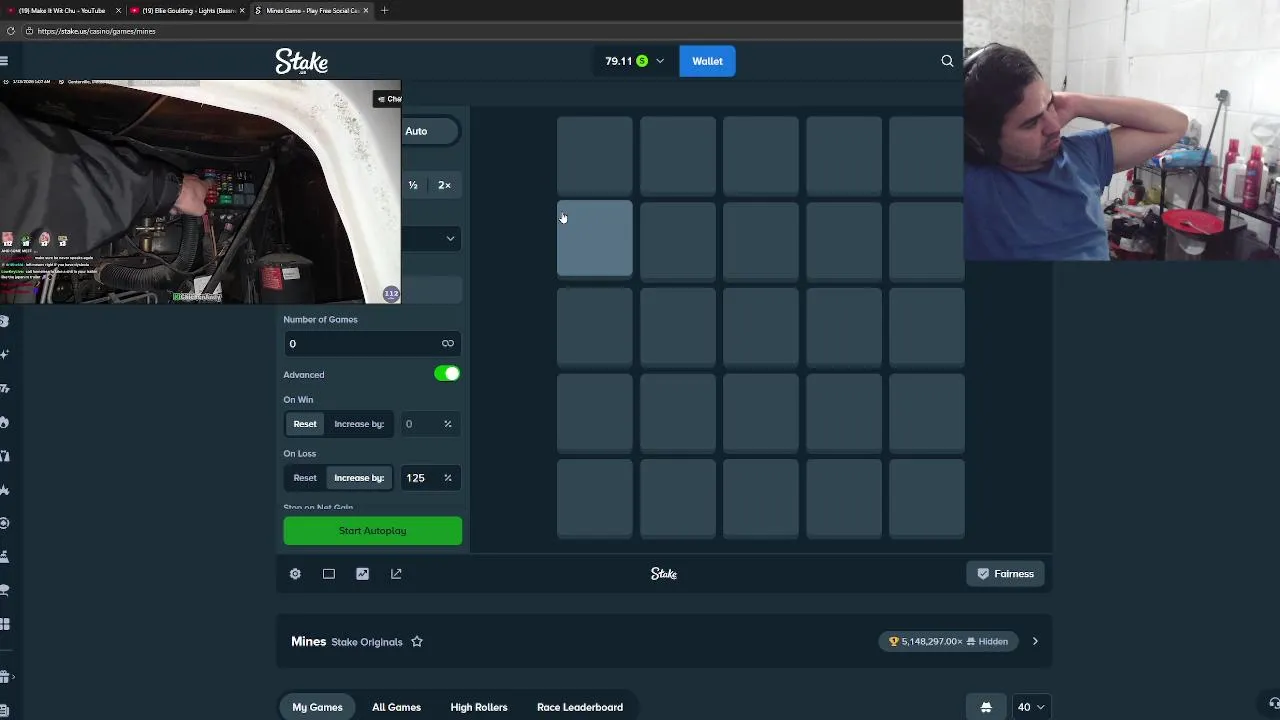
Task: View site info lock icon
Action: point(29,31)
